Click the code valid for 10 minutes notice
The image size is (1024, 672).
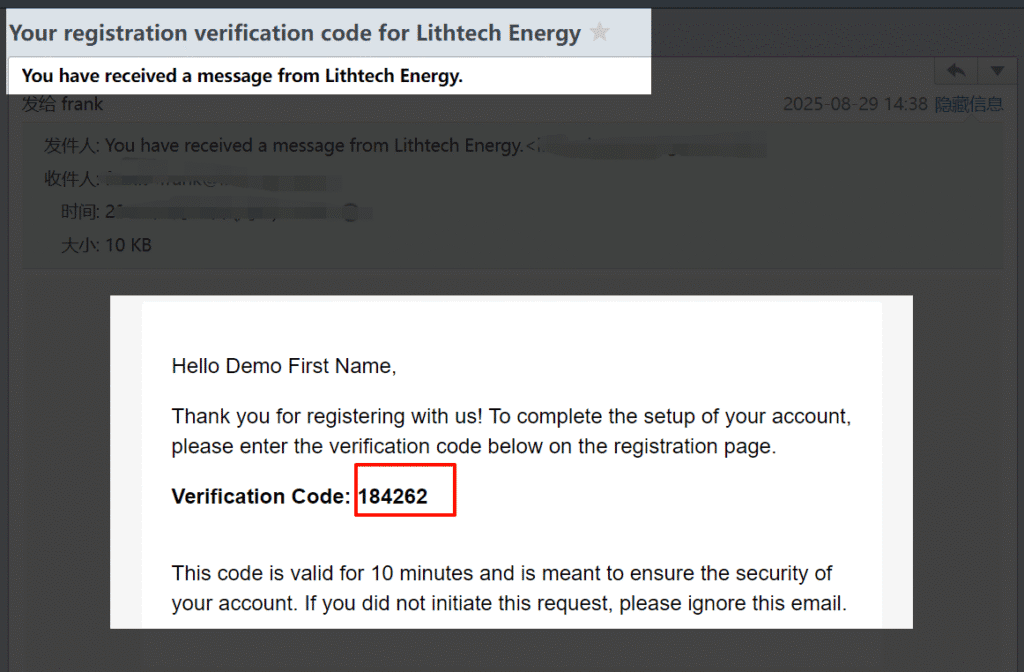(x=500, y=574)
